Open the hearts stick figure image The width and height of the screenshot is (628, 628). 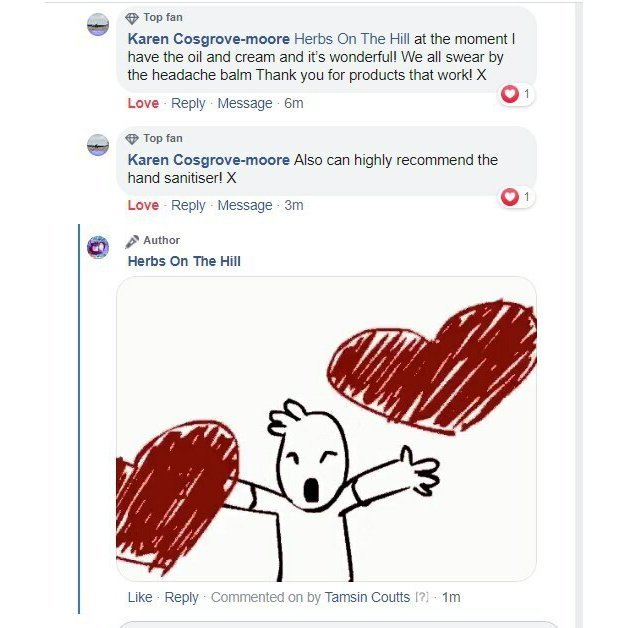(326, 429)
